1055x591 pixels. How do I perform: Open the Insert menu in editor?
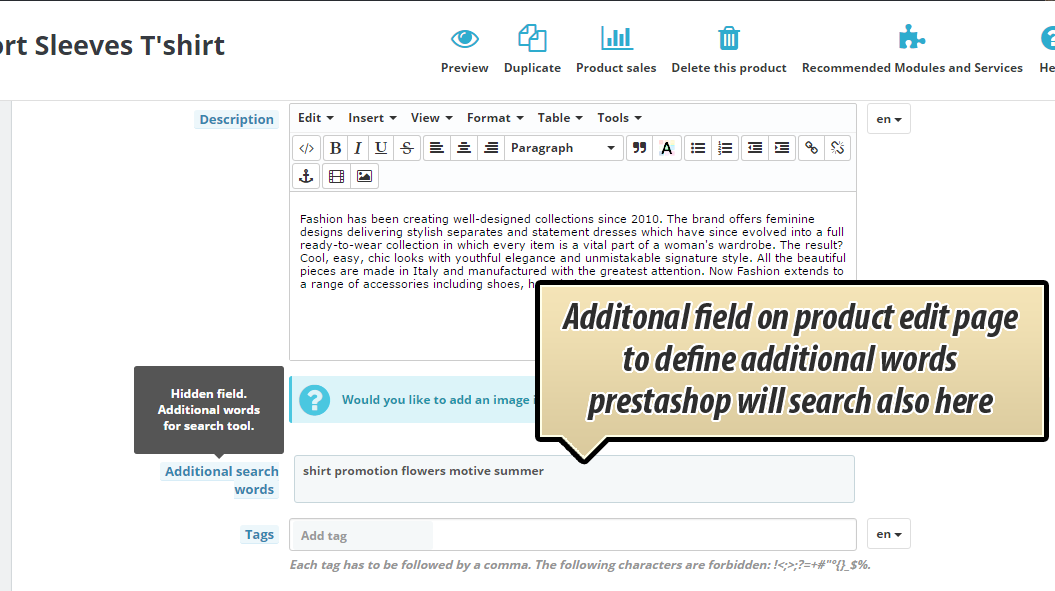click(x=372, y=118)
